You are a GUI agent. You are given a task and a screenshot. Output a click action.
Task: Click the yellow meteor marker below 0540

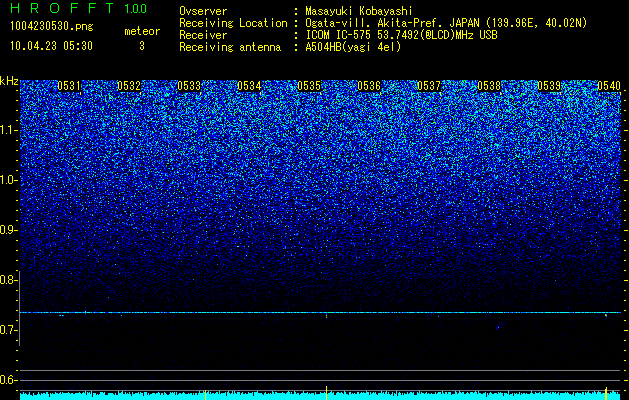pos(606,393)
